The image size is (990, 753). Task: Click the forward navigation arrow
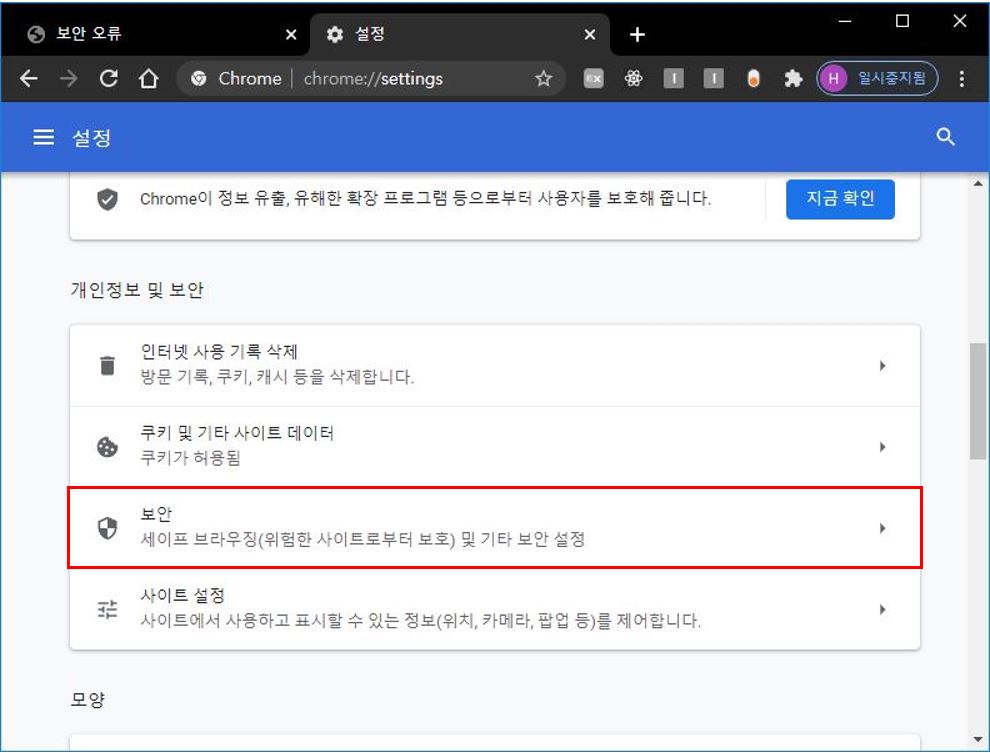pyautogui.click(x=68, y=79)
